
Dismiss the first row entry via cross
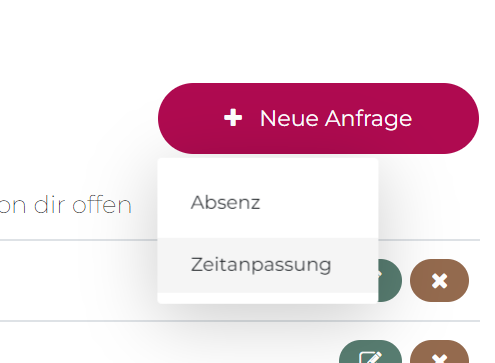coord(439,281)
